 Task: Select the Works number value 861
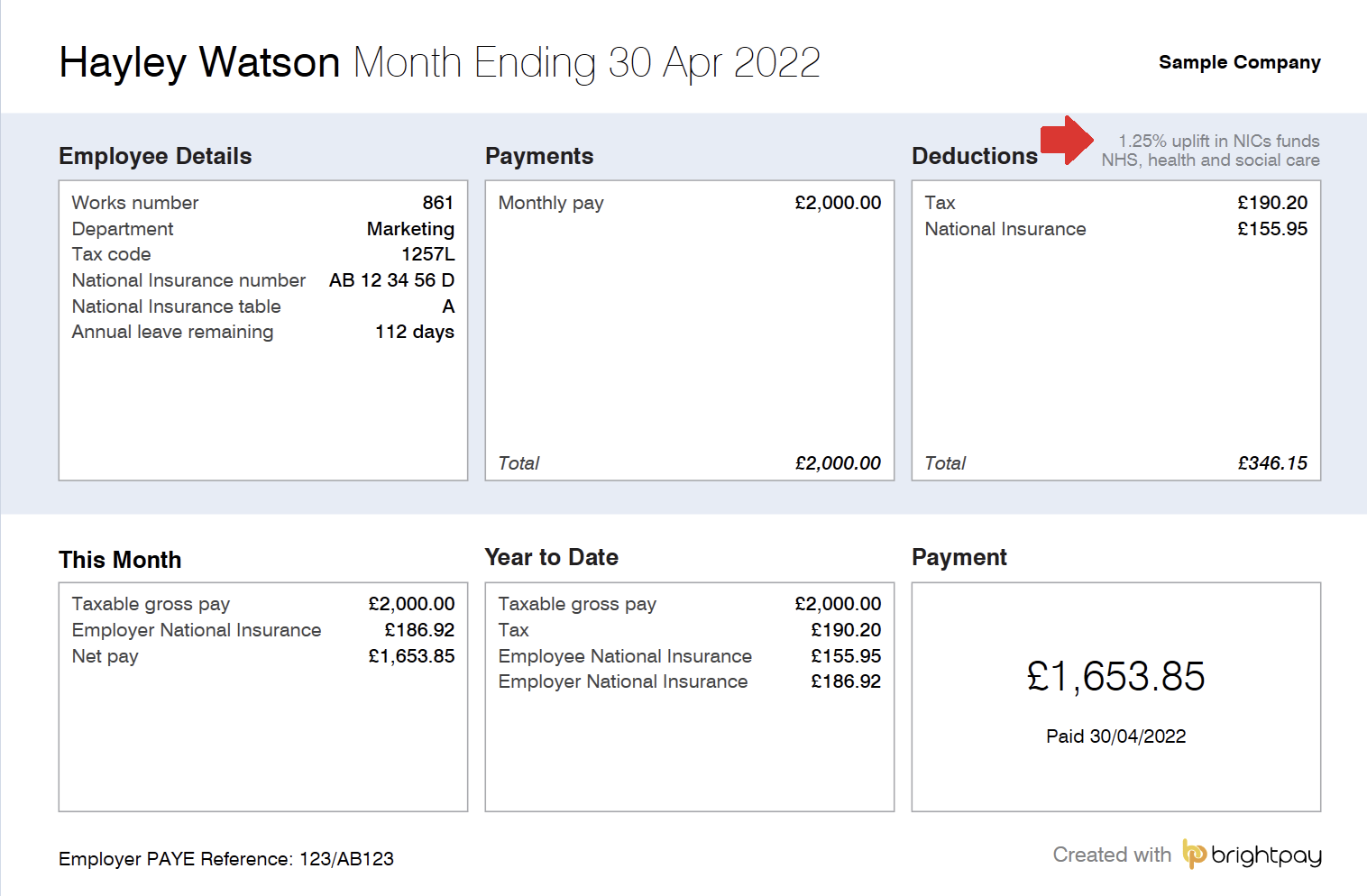click(438, 203)
